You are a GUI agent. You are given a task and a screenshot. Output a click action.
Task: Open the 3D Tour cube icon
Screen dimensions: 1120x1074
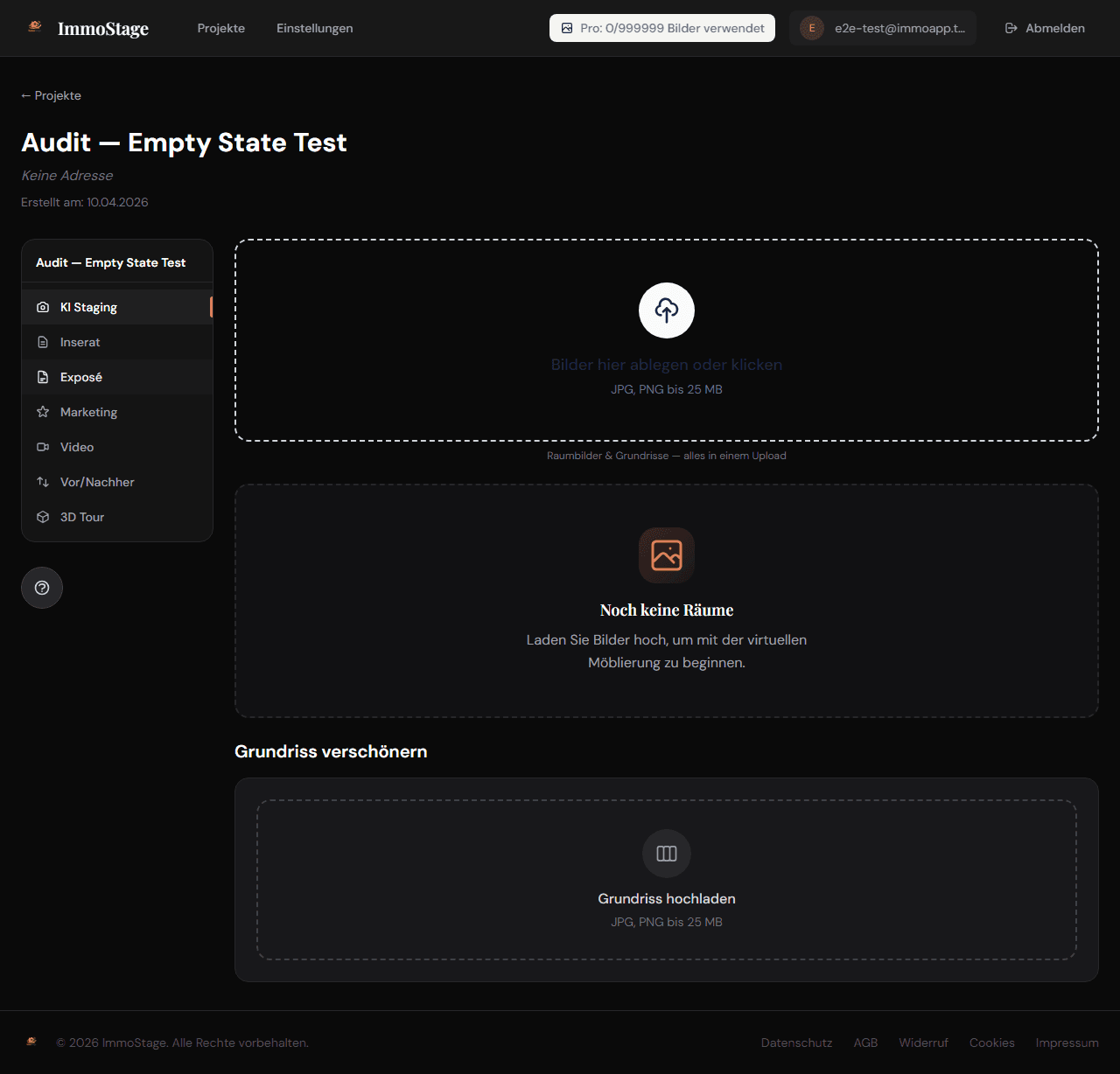point(42,517)
